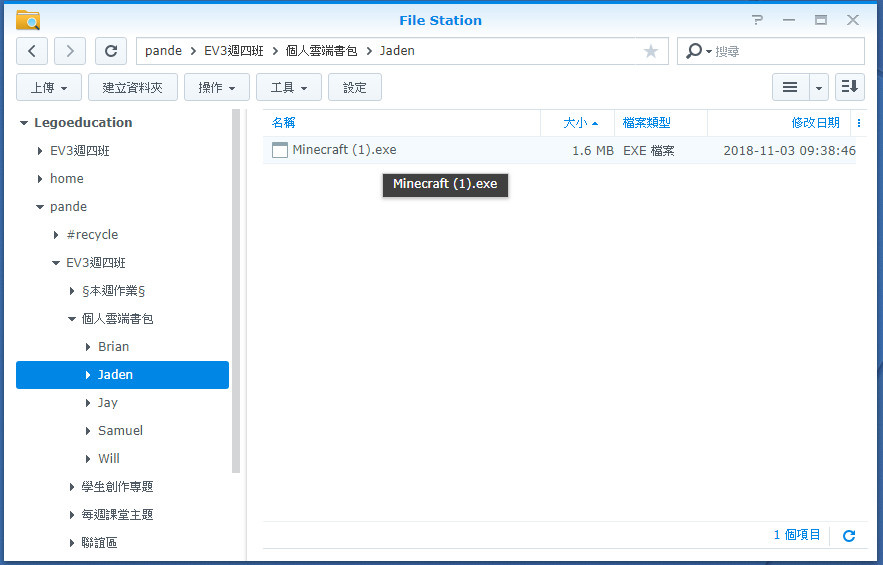Image resolution: width=883 pixels, height=565 pixels.
Task: Reload the folder with the toolbar refresh button
Action: pos(111,51)
